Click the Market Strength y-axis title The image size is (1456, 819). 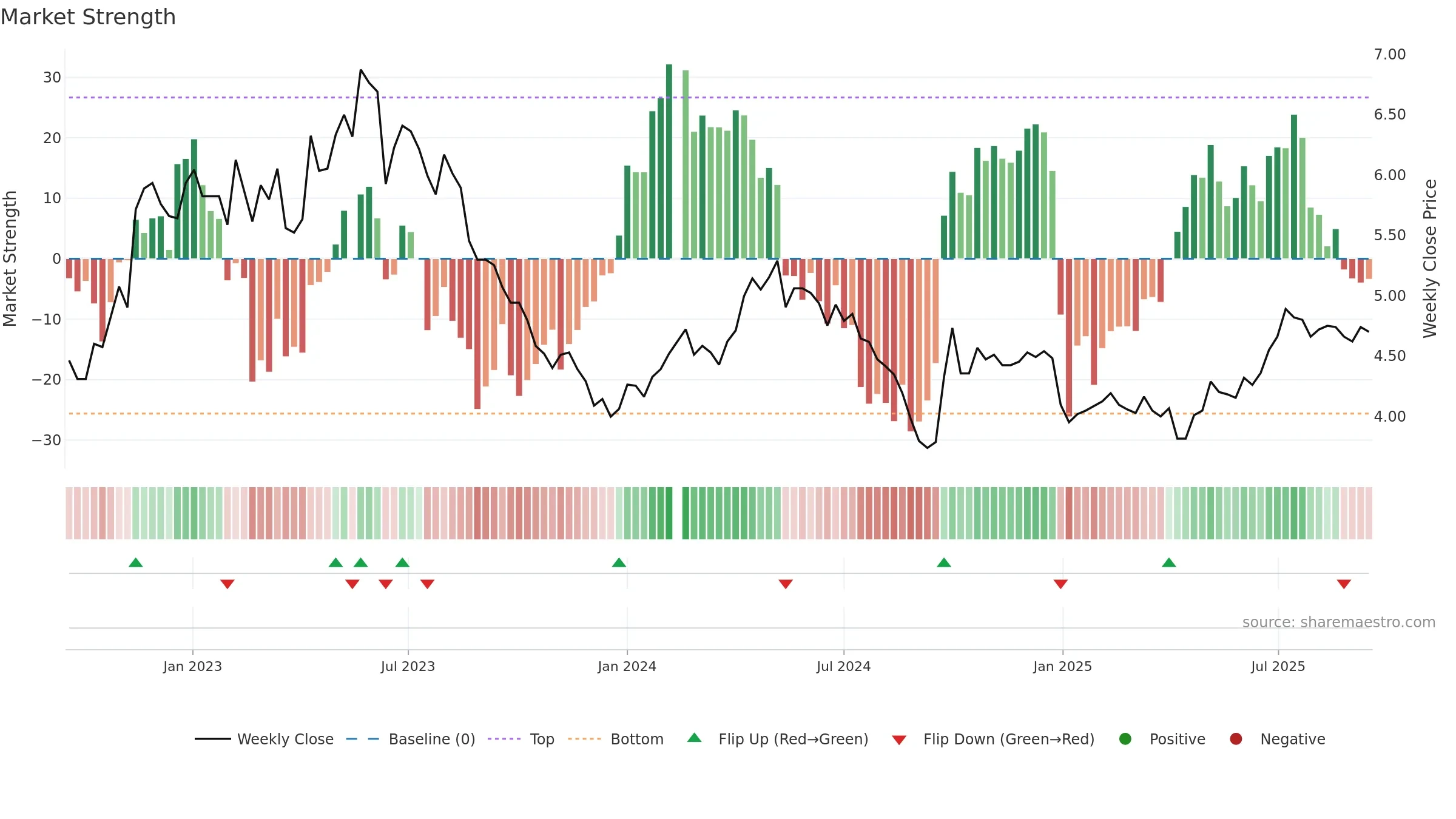click(10, 258)
